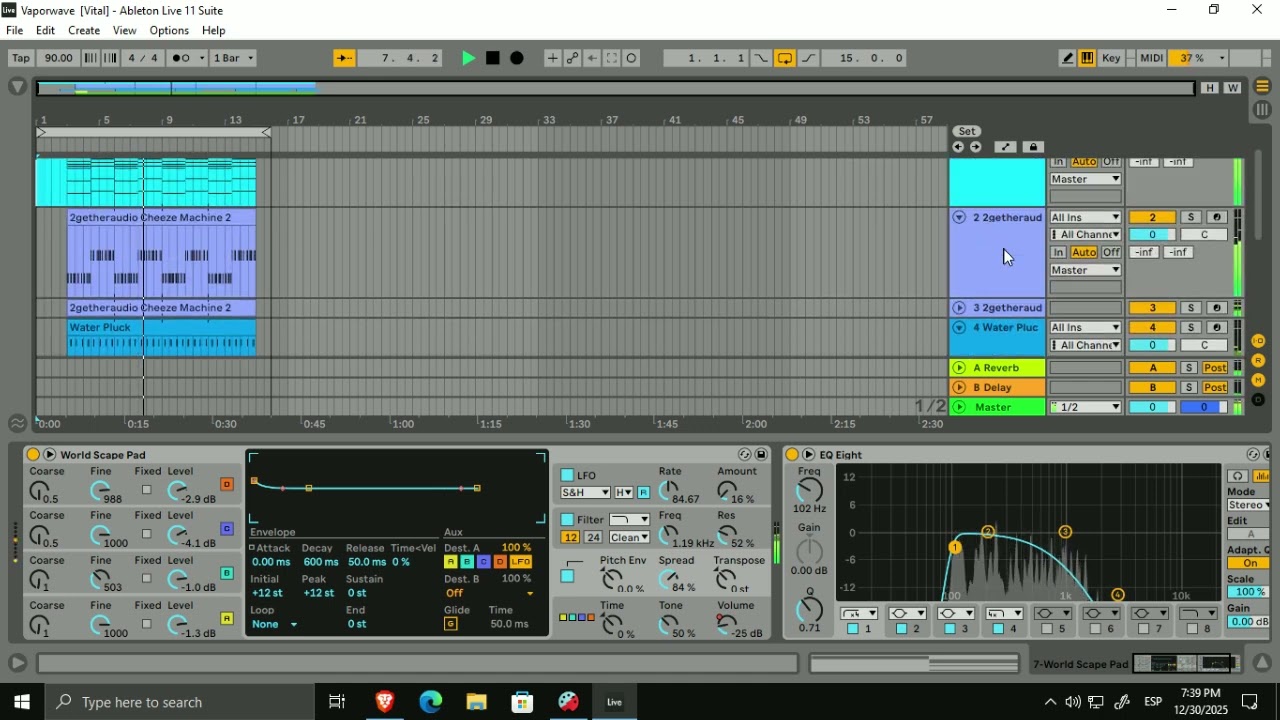Open track 2 All Ins input dropdown
The height and width of the screenshot is (720, 1280).
(x=1085, y=217)
